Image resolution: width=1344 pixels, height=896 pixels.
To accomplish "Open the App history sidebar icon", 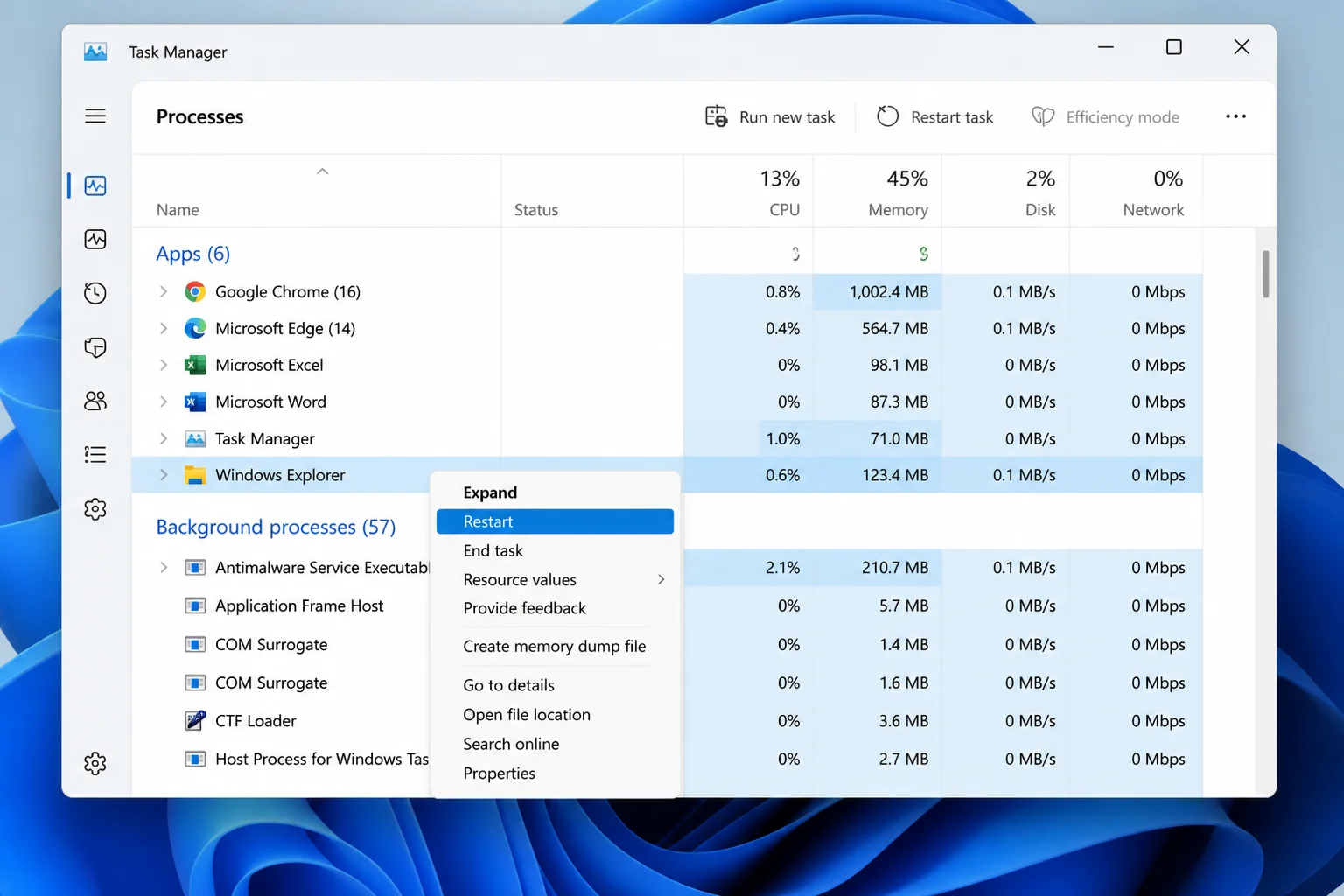I will (x=95, y=293).
